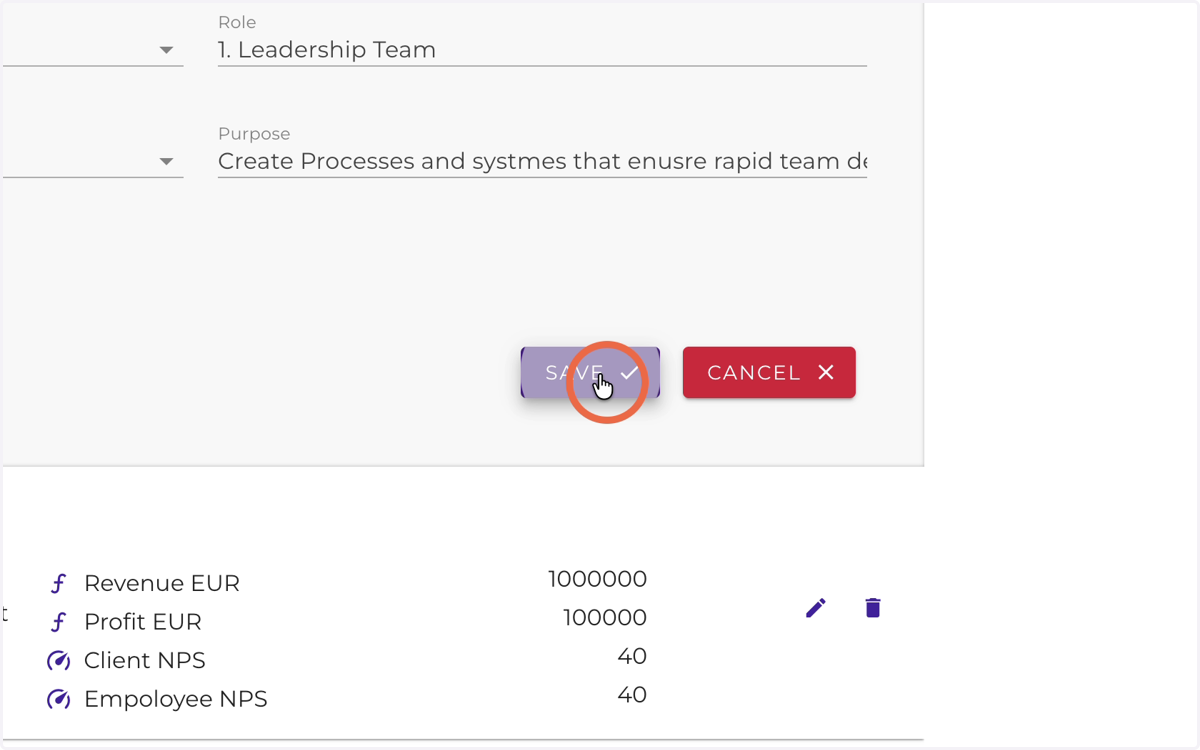Click the function icon beside Revenue EUR
1200x750 pixels.
[58, 584]
